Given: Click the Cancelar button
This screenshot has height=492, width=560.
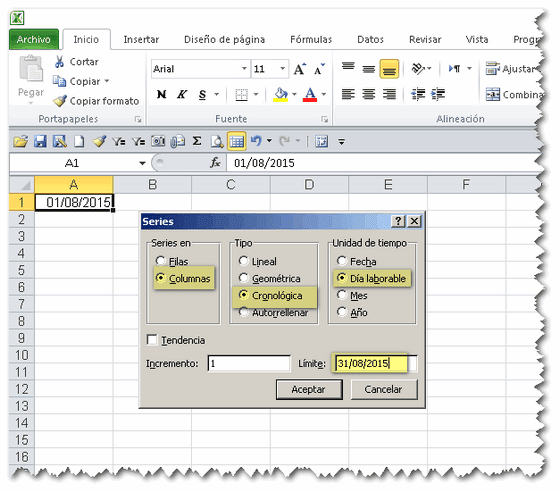Looking at the screenshot, I should click(384, 389).
